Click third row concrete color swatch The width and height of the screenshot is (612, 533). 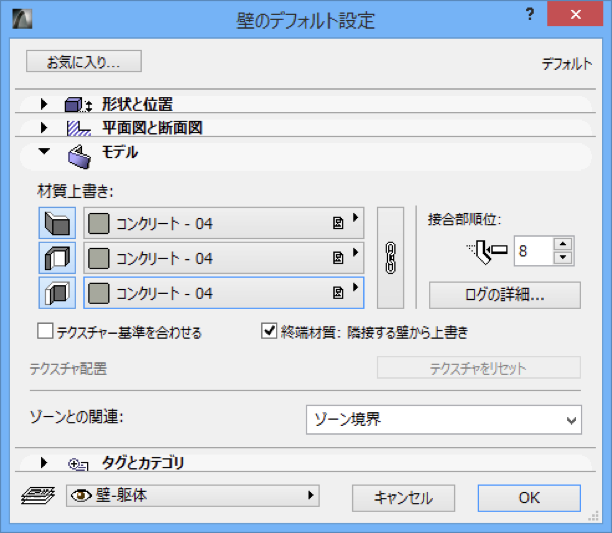coord(99,293)
